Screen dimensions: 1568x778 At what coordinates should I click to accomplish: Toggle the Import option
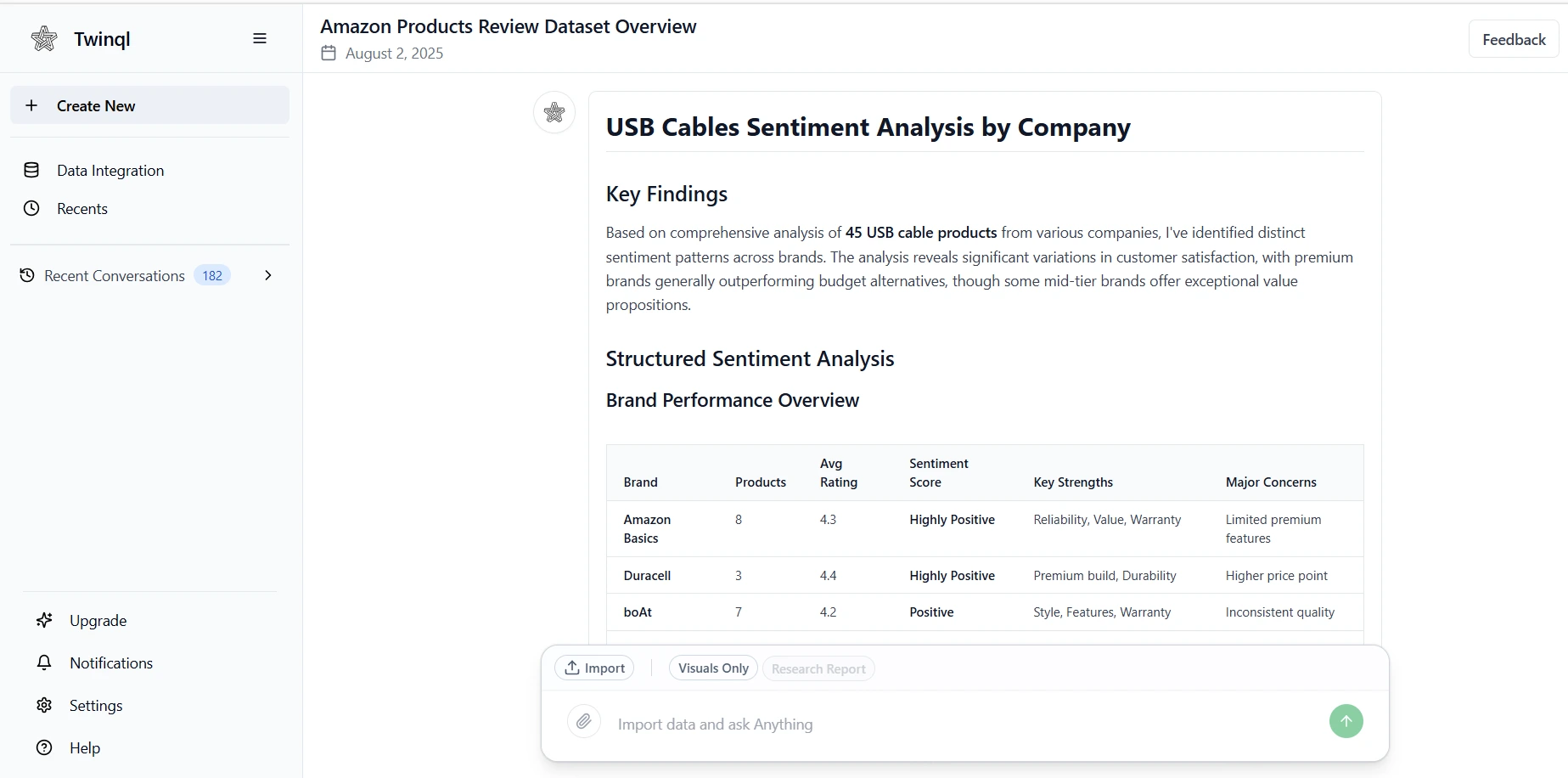(593, 668)
